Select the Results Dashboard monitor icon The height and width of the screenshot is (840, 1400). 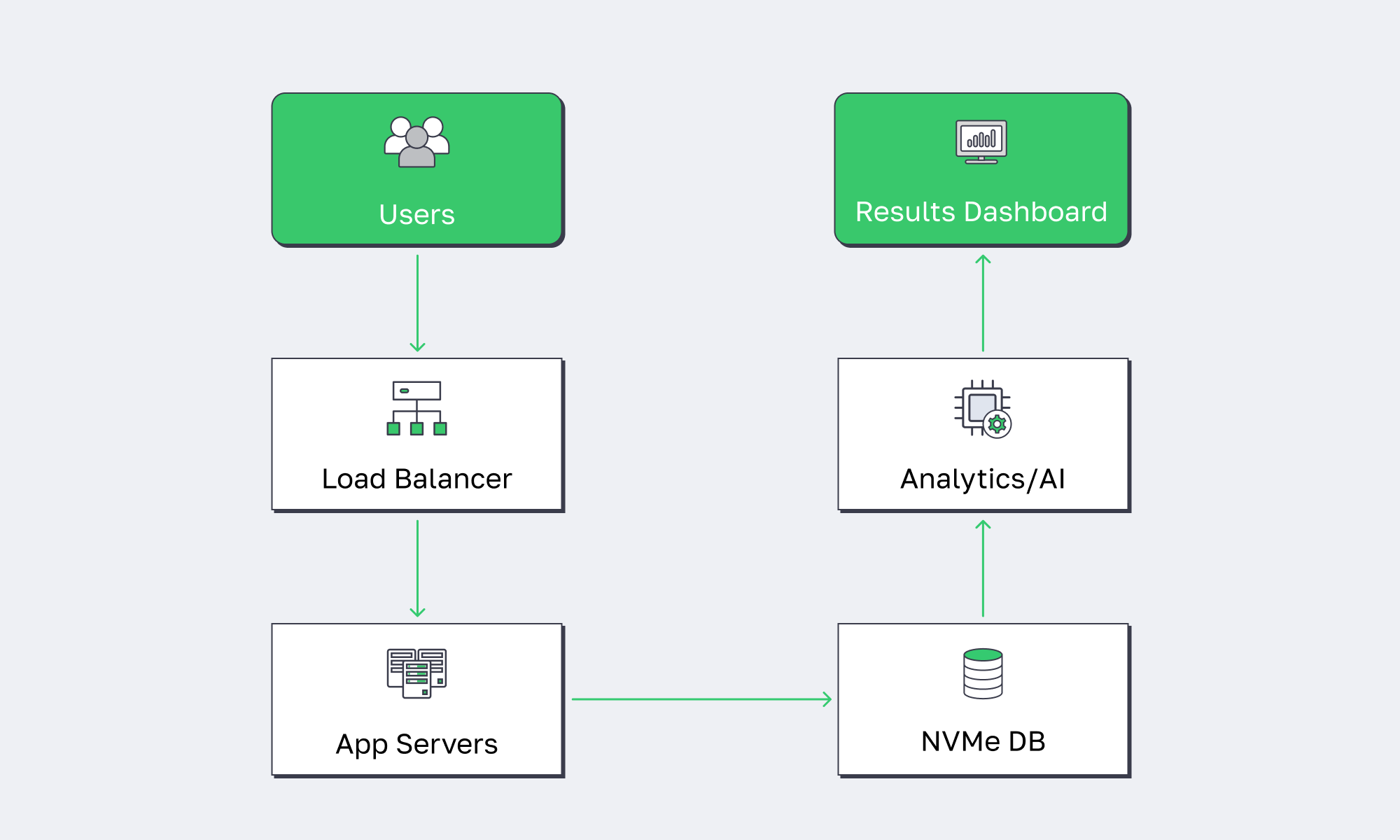[x=982, y=140]
